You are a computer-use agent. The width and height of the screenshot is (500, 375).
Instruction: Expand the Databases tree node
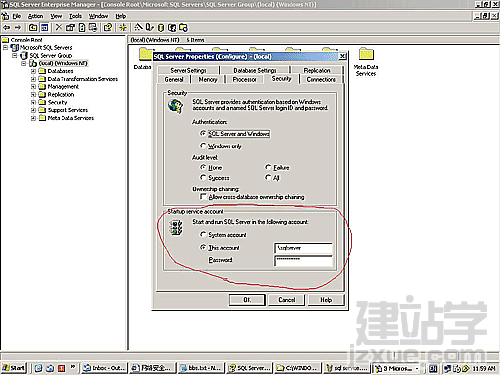(x=33, y=71)
